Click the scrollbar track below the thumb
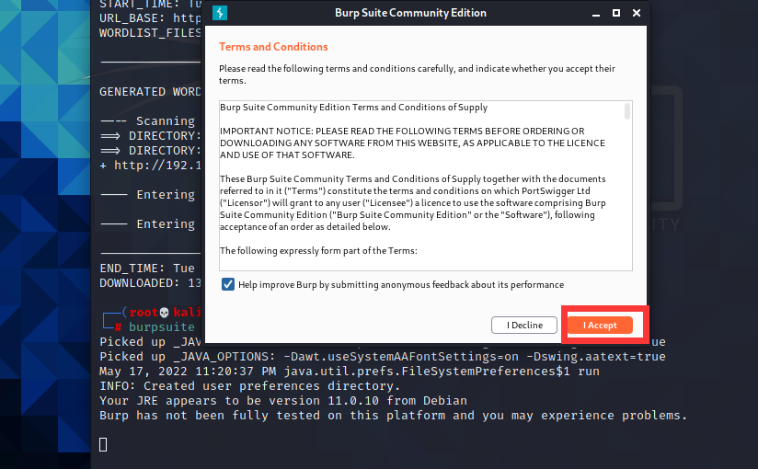 pyautogui.click(x=627, y=200)
